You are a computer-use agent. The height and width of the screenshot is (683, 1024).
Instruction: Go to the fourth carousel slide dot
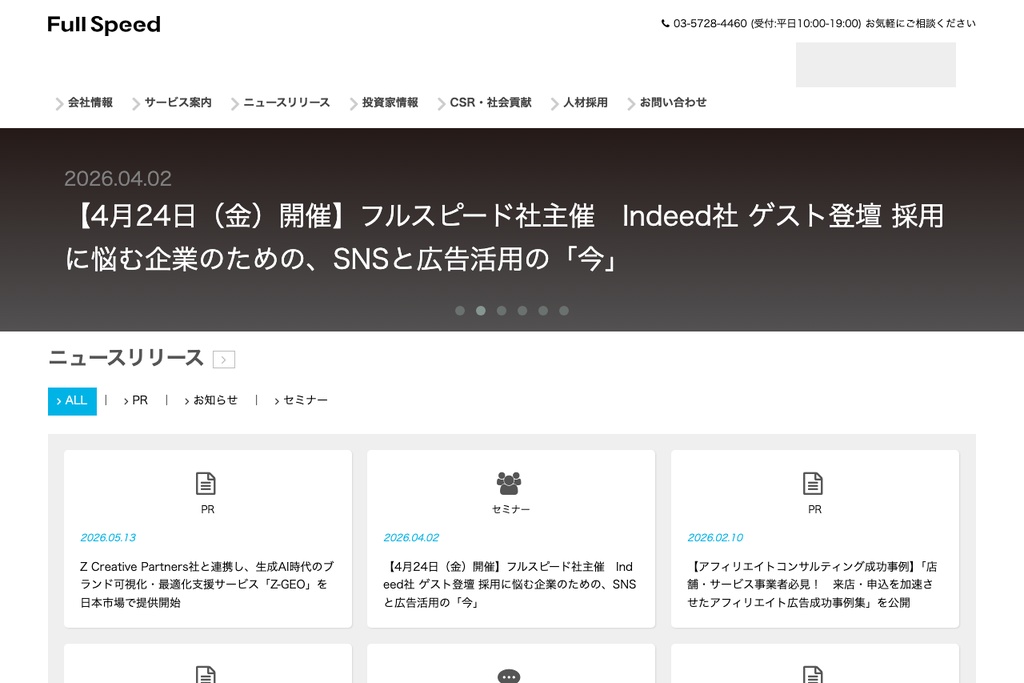tap(522, 311)
